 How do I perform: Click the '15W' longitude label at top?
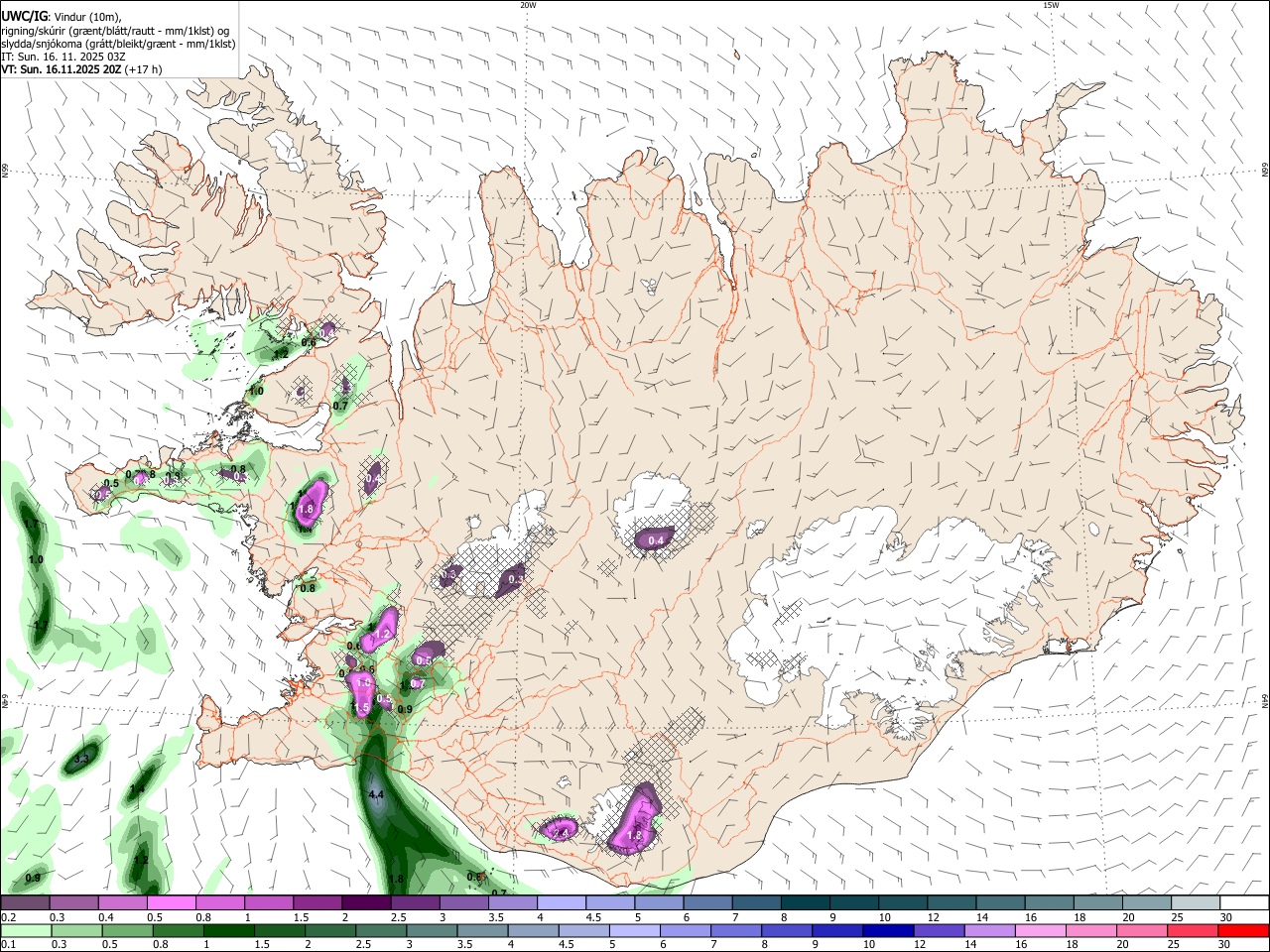[x=1051, y=5]
